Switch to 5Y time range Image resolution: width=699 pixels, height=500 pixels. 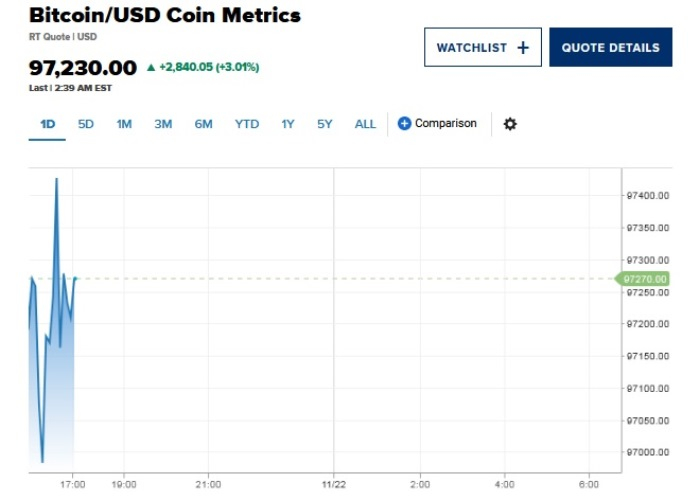[325, 124]
